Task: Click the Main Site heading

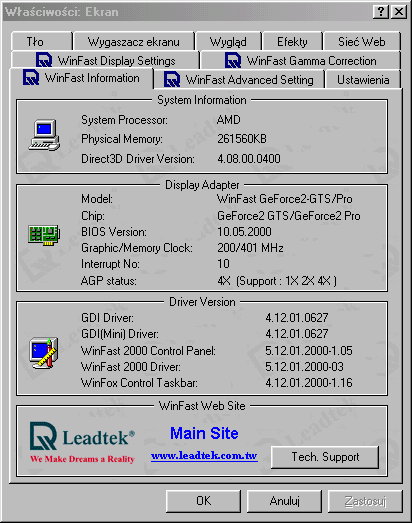Action: (x=204, y=433)
